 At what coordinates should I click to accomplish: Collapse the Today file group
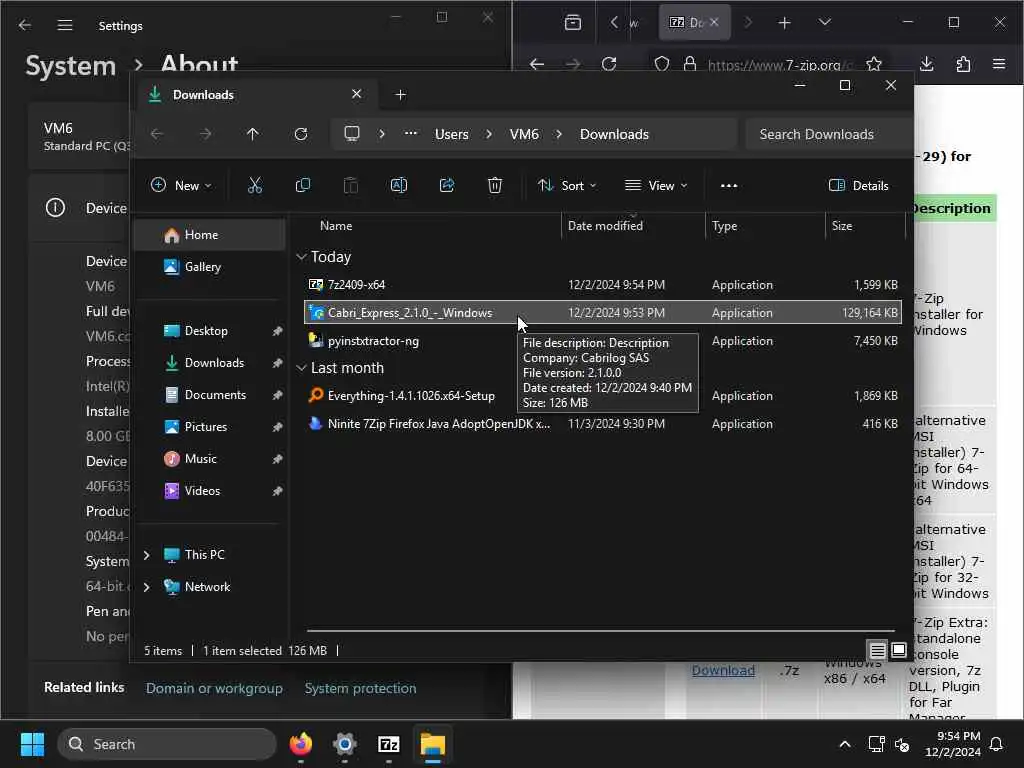pos(301,257)
